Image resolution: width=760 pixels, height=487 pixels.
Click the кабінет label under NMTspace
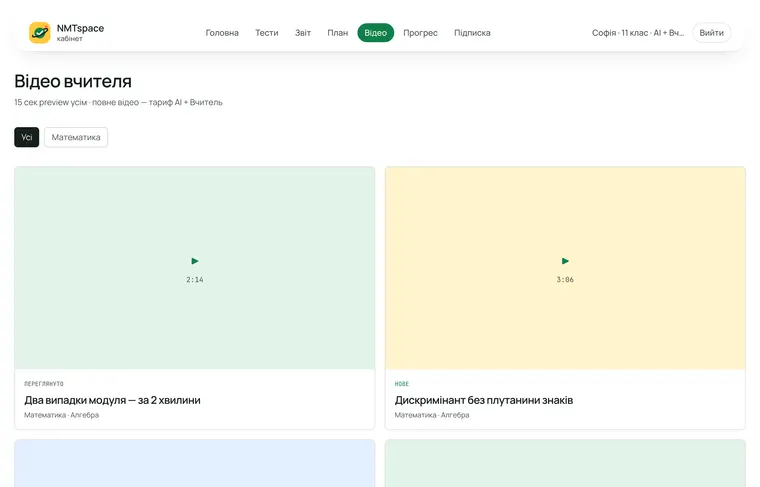(70, 39)
